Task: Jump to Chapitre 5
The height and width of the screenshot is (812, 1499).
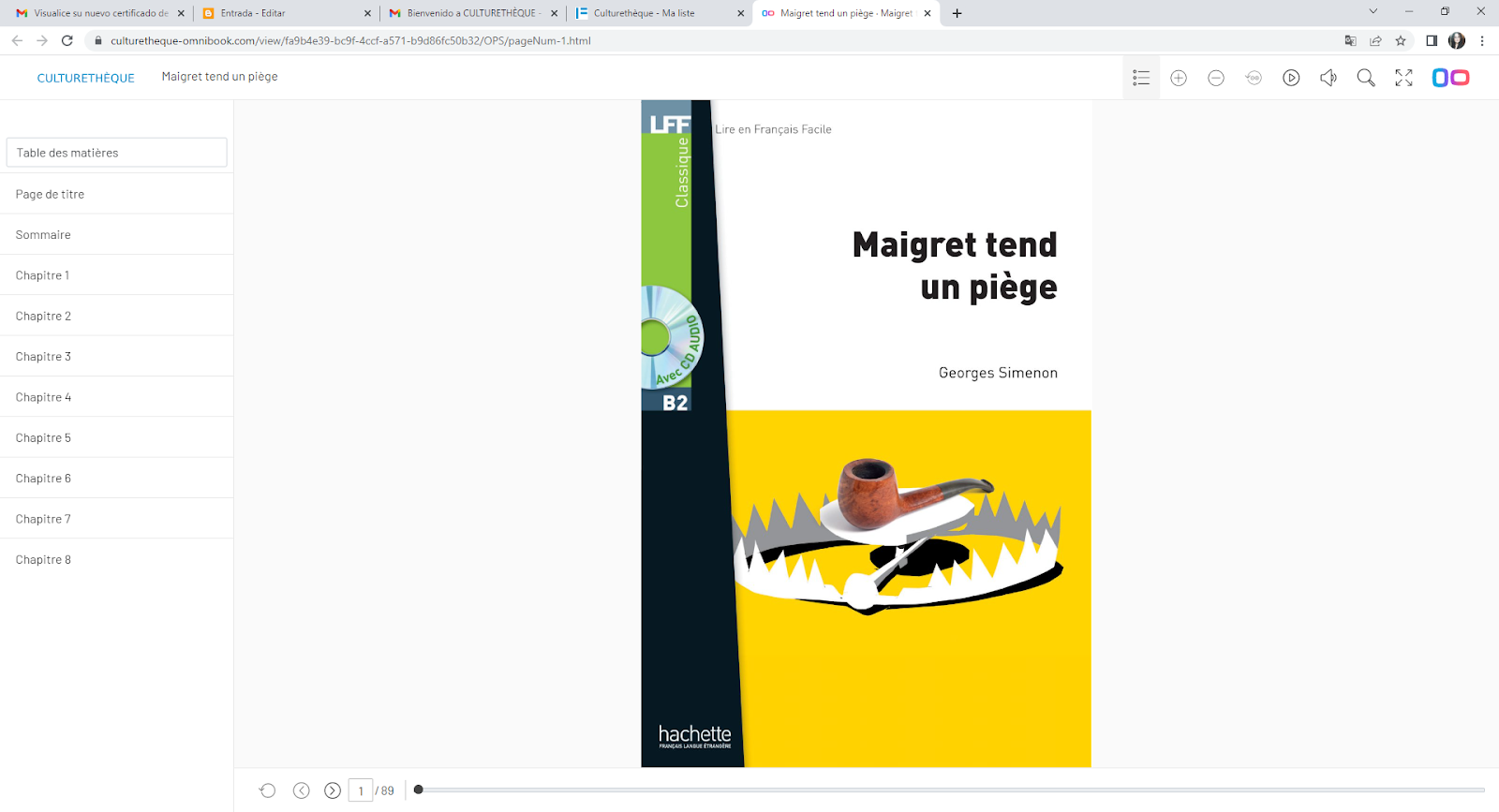Action: pos(116,437)
